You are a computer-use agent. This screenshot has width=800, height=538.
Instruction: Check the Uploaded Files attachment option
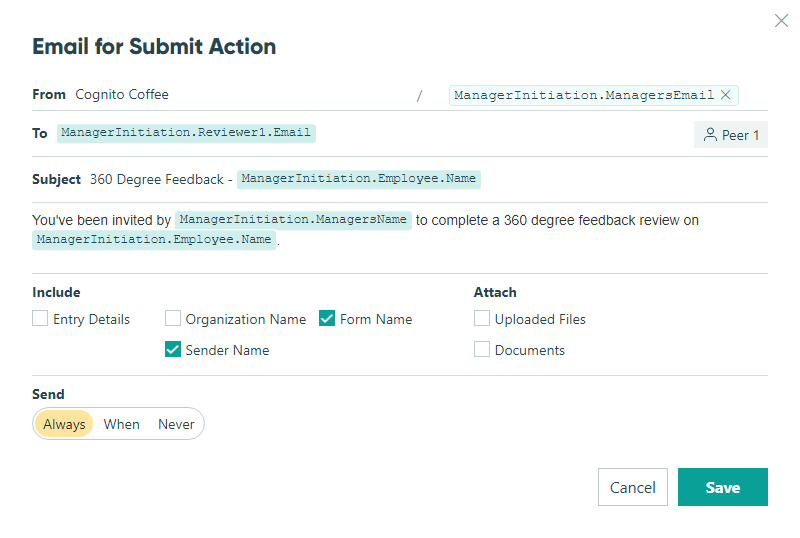coord(482,319)
